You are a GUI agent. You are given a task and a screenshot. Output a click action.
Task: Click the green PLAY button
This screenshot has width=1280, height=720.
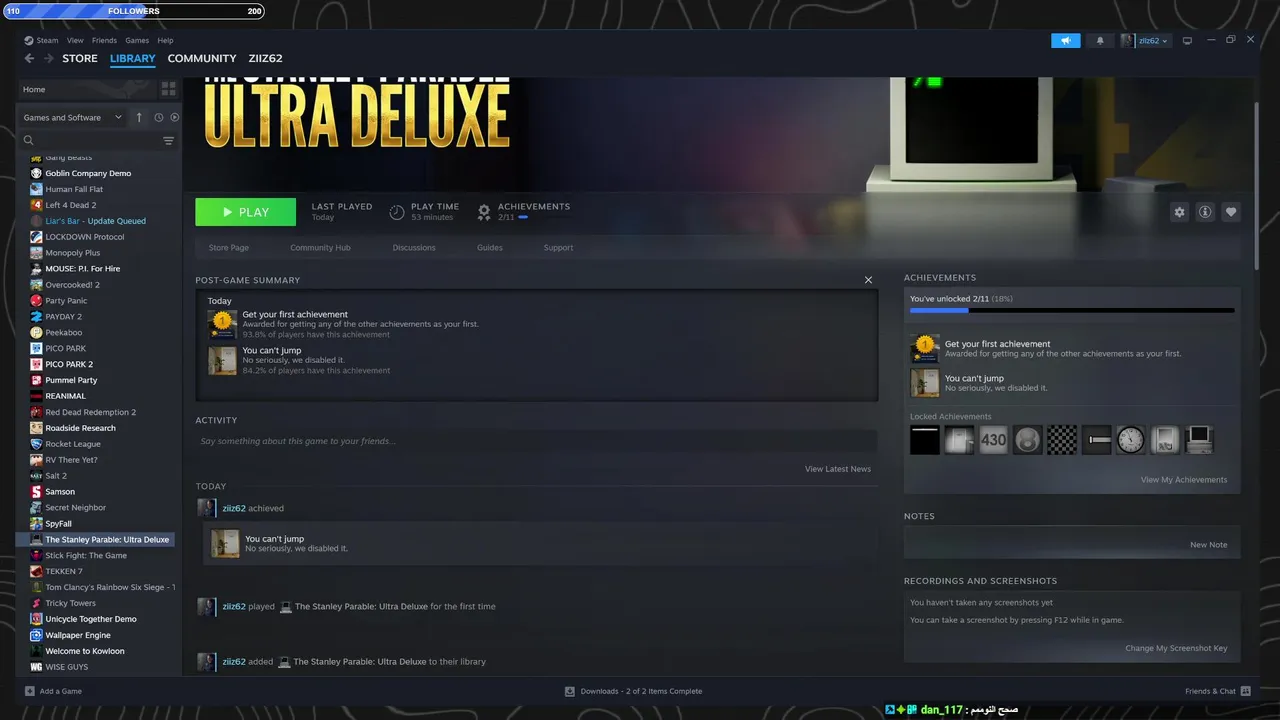click(245, 212)
